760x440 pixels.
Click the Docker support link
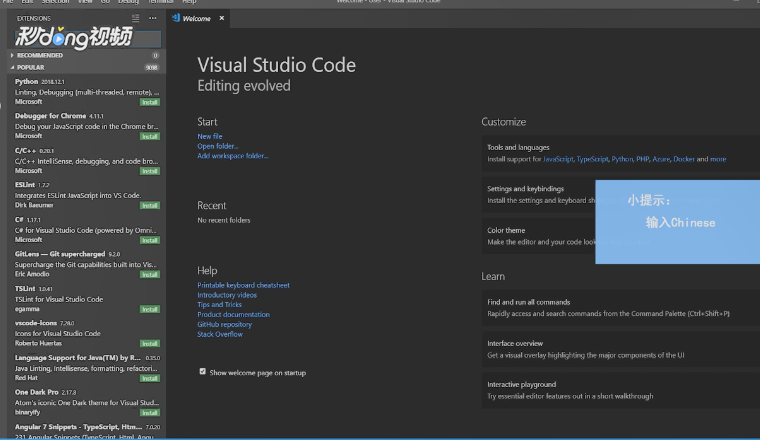click(684, 159)
